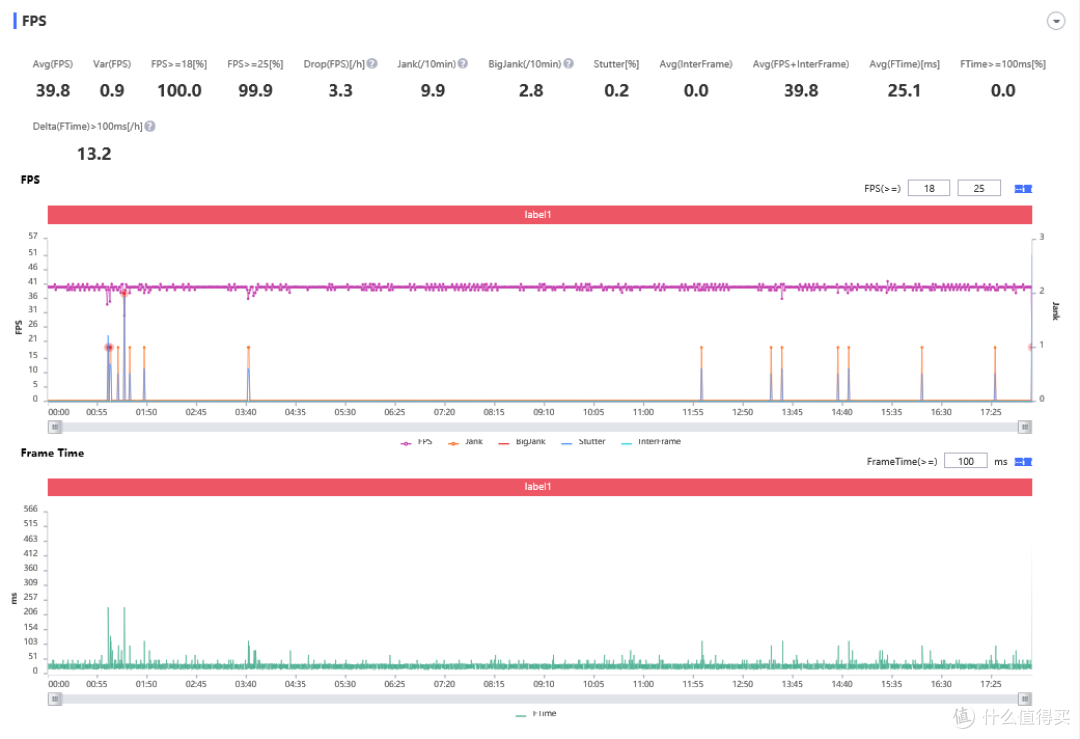Image resolution: width=1080 pixels, height=739 pixels.
Task: Click blue icon beside FrameTime threshold field
Action: click(x=1023, y=461)
